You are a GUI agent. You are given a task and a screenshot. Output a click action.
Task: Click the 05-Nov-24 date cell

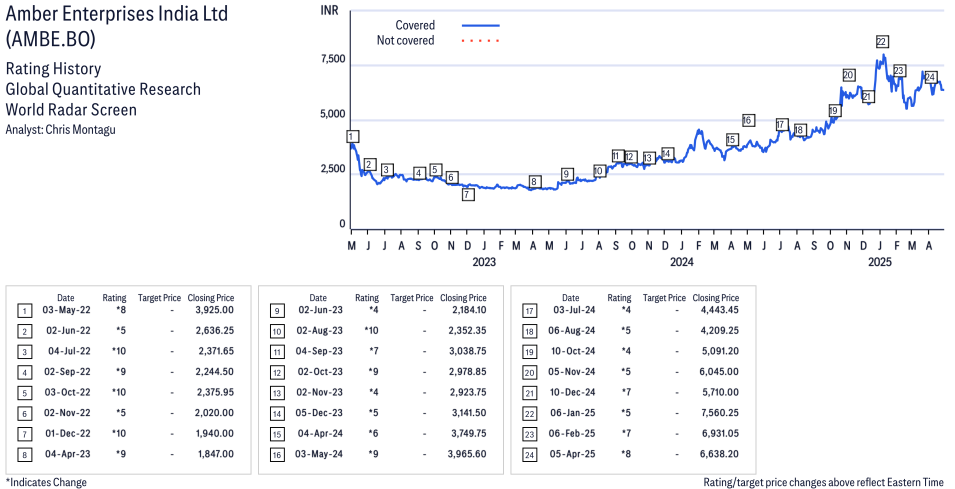(x=572, y=372)
